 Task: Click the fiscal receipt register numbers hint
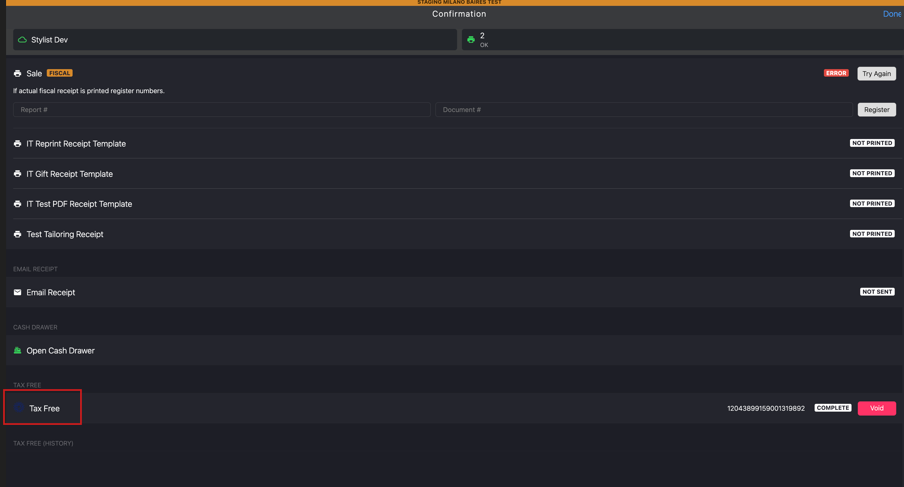click(x=89, y=90)
